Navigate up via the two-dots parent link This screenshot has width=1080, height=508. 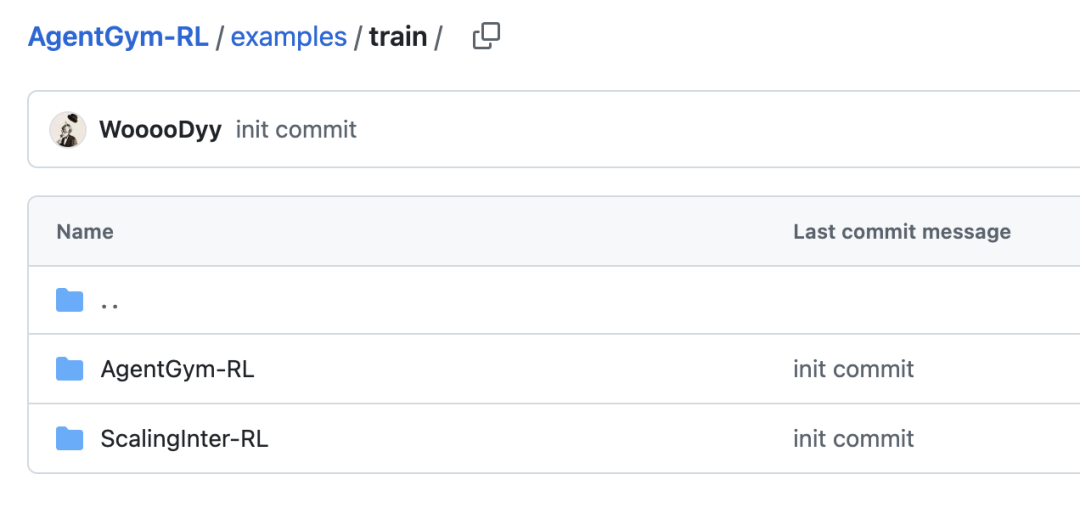tap(110, 300)
